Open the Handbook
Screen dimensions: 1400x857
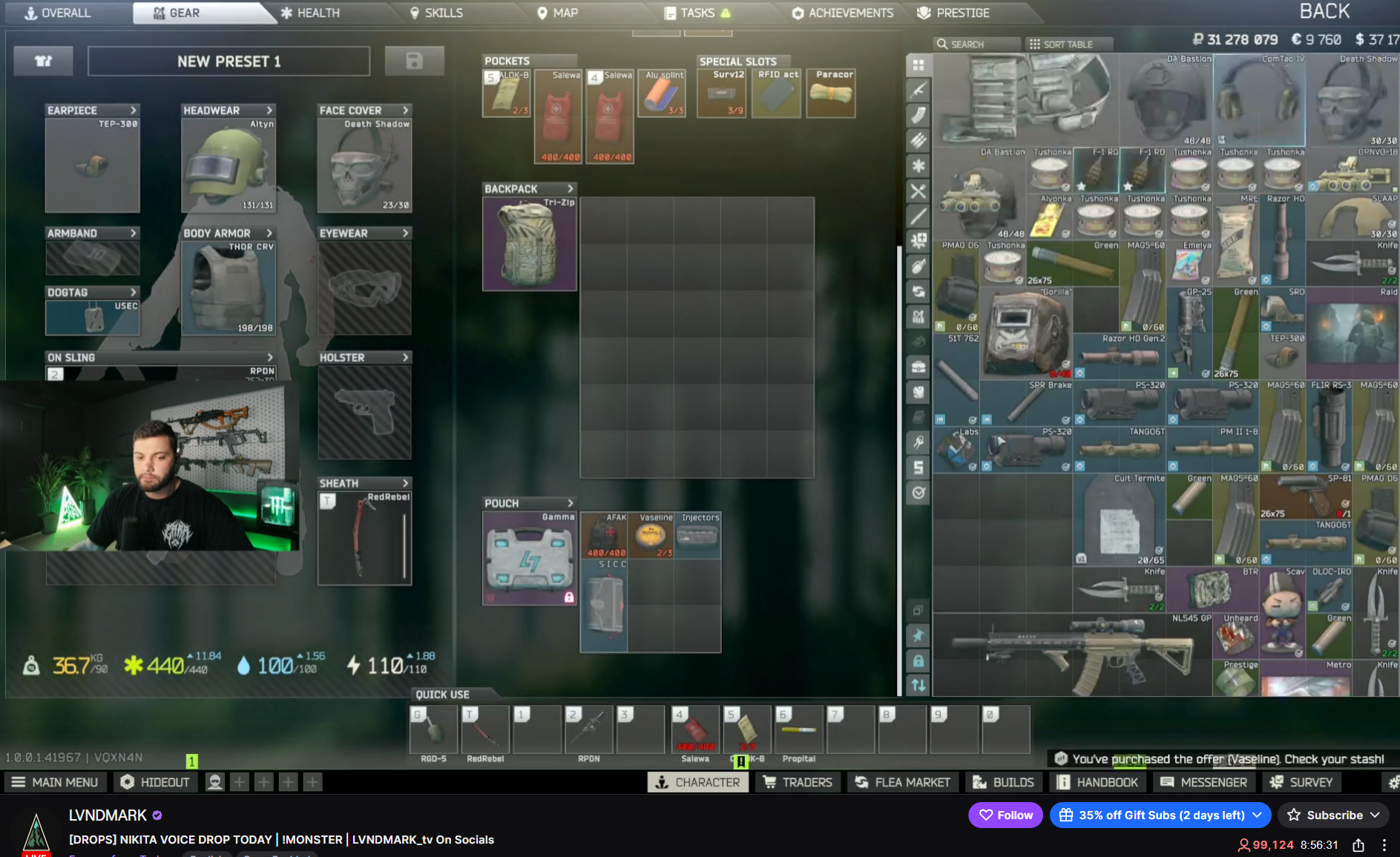coord(1097,782)
